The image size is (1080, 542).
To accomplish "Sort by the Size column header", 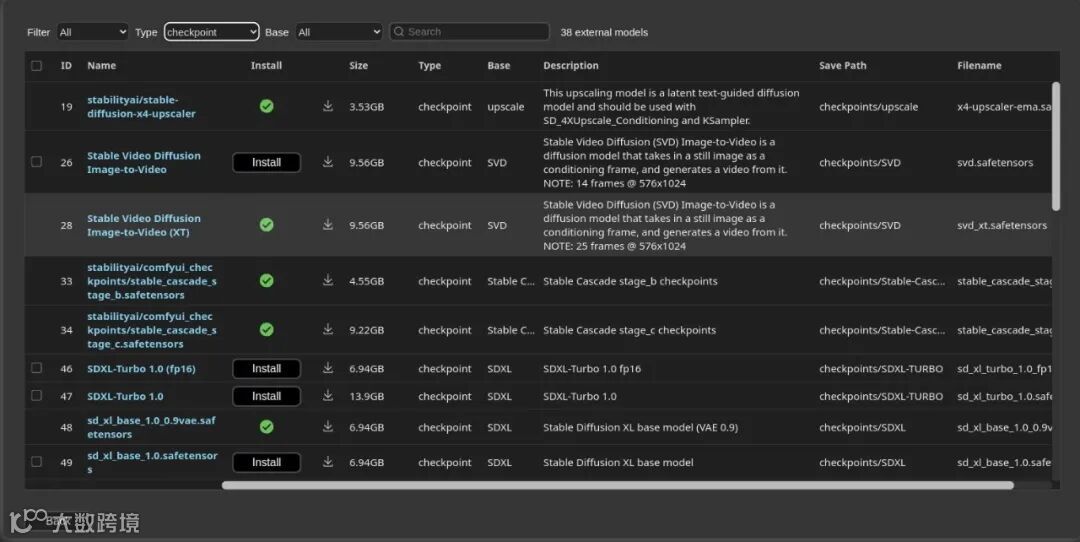I will [x=358, y=65].
